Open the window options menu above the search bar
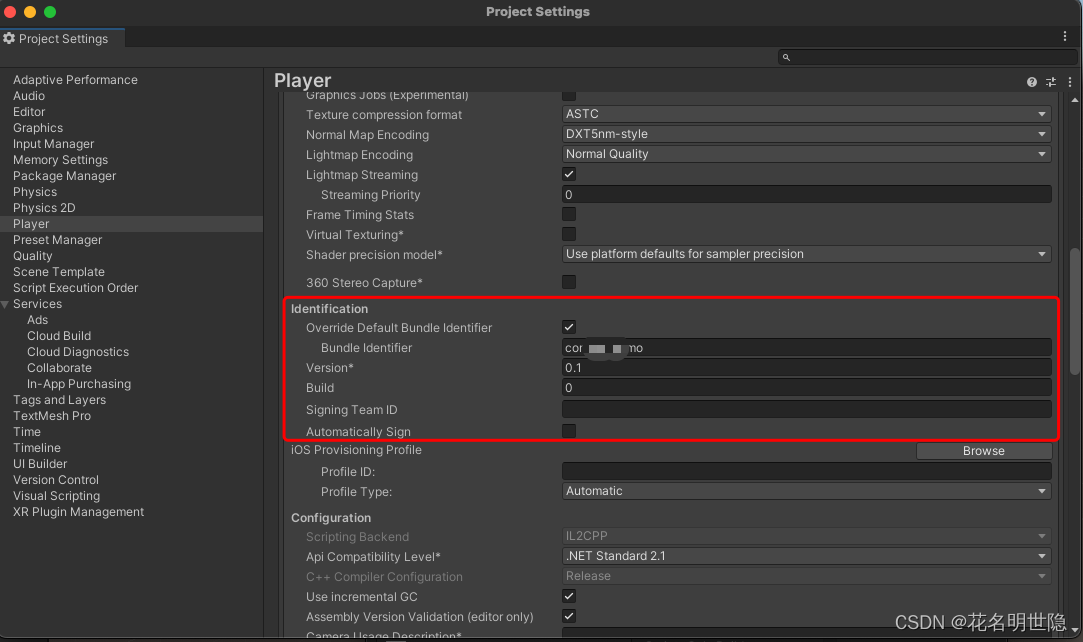Viewport: 1083px width, 642px height. click(x=1064, y=36)
